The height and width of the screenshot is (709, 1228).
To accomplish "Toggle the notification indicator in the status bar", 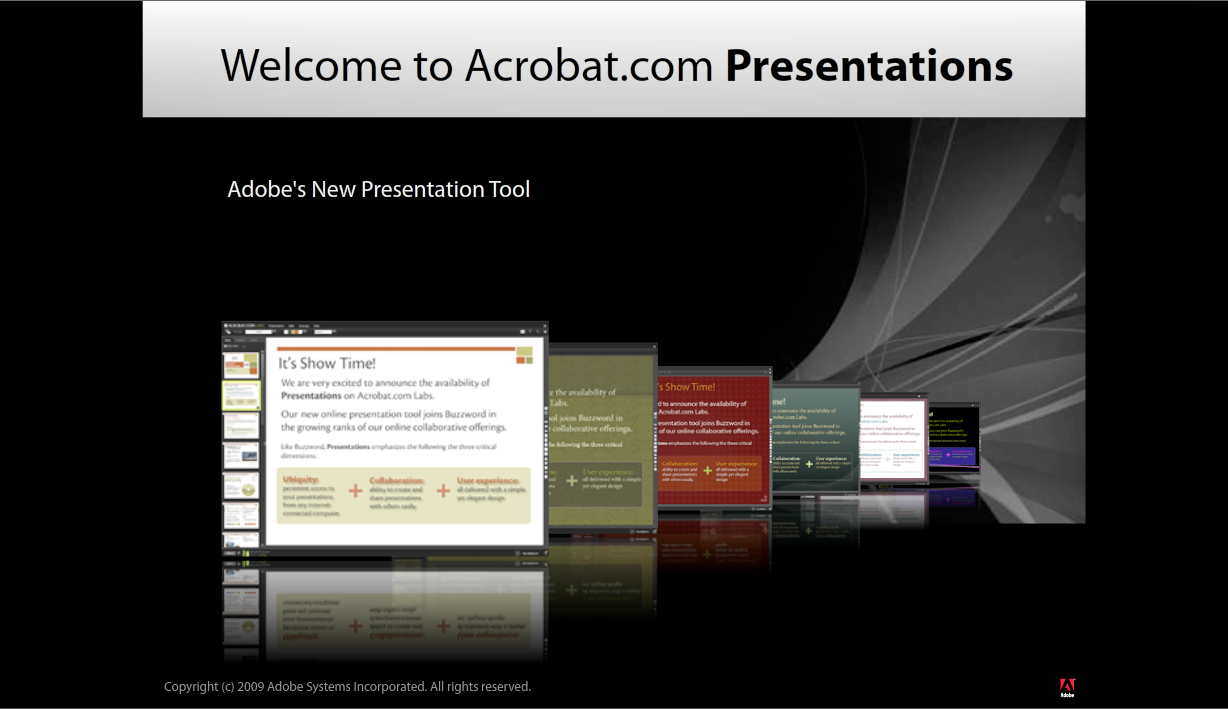I will click(545, 554).
